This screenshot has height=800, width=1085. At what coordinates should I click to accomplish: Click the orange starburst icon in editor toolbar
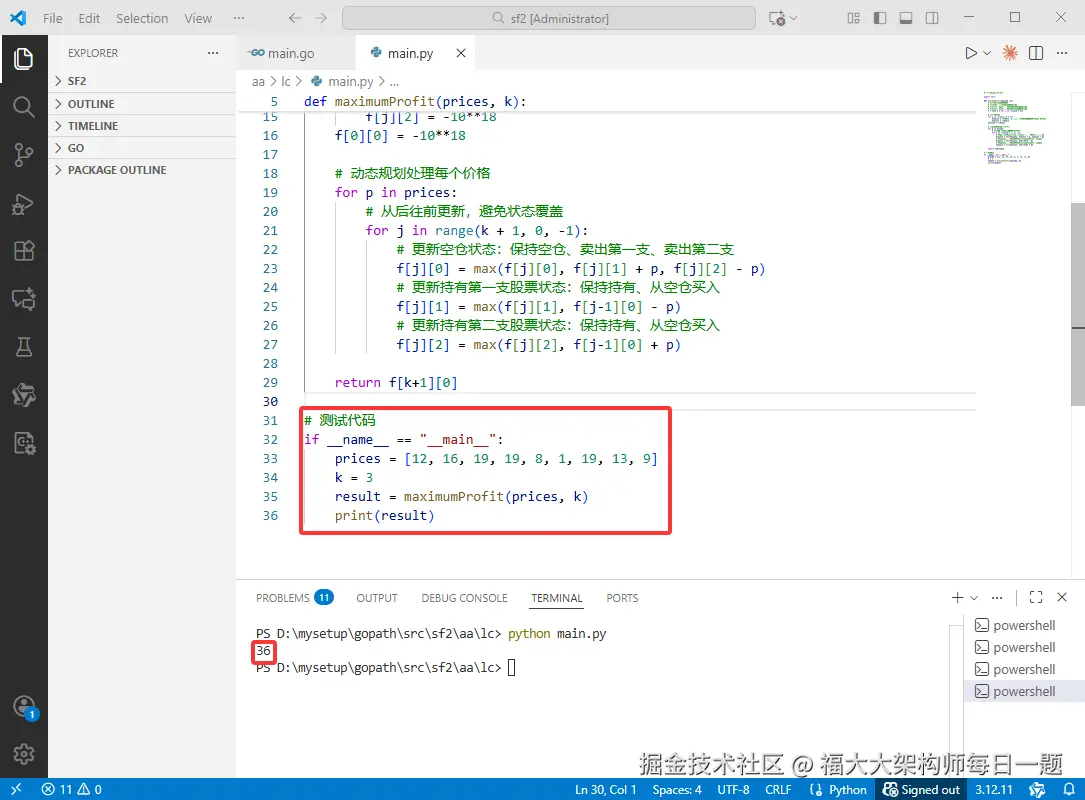pos(1010,53)
